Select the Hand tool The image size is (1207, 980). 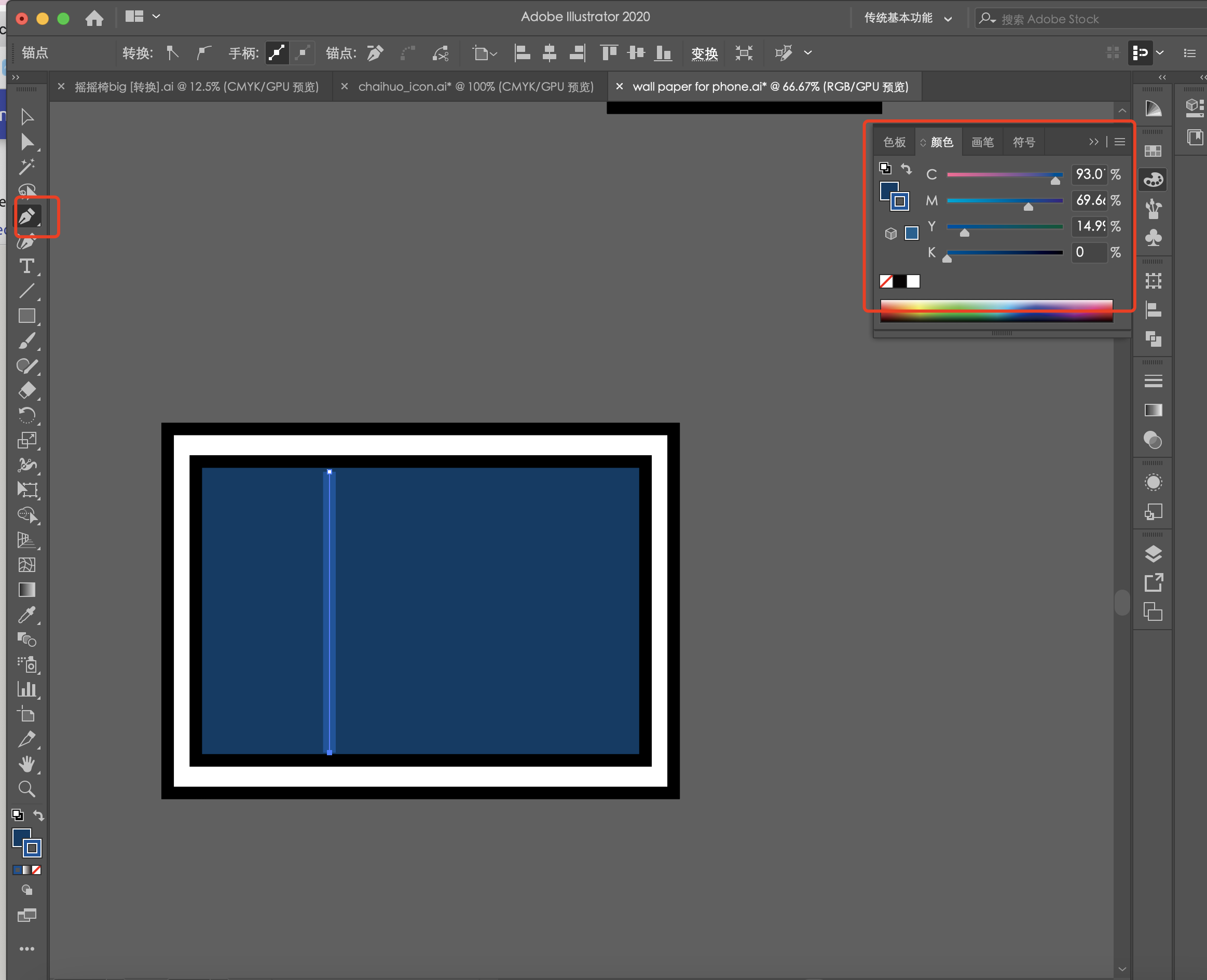pyautogui.click(x=26, y=764)
